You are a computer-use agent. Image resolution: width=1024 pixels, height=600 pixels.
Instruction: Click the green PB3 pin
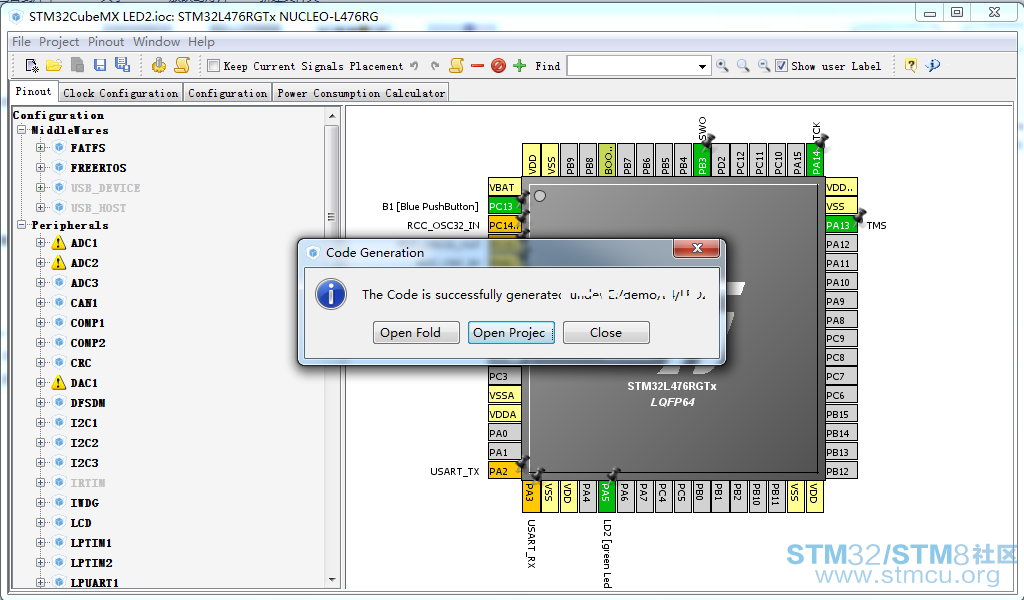tap(702, 160)
